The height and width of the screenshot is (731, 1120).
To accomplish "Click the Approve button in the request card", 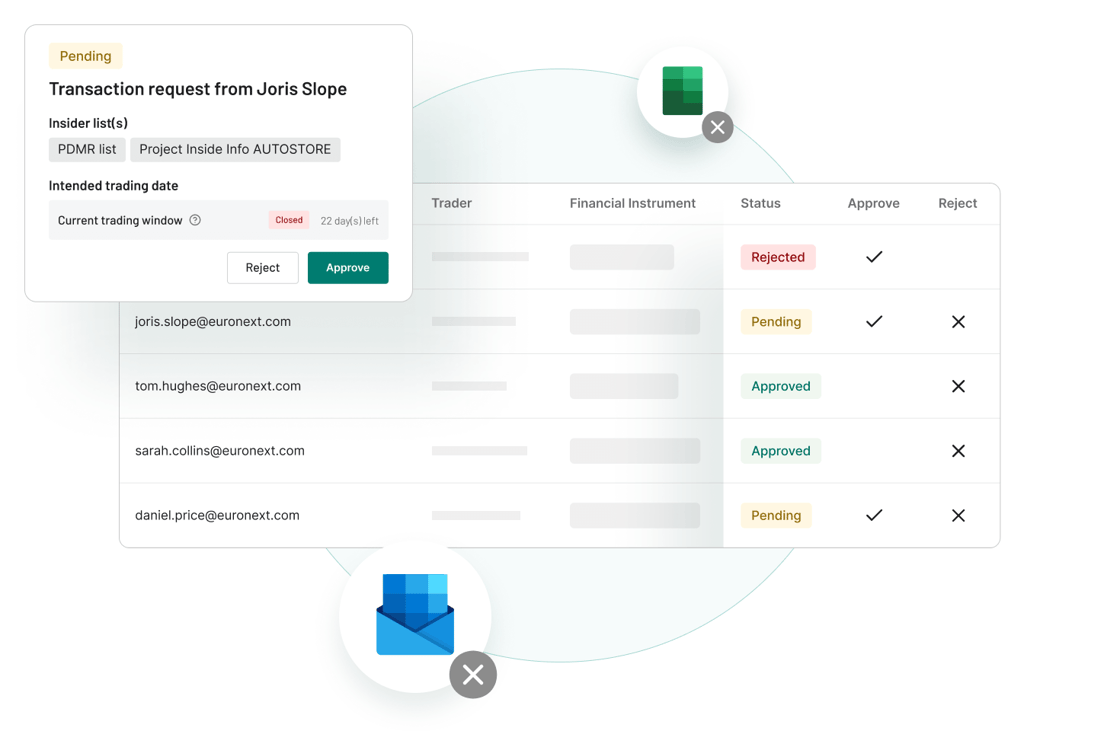I will (348, 267).
